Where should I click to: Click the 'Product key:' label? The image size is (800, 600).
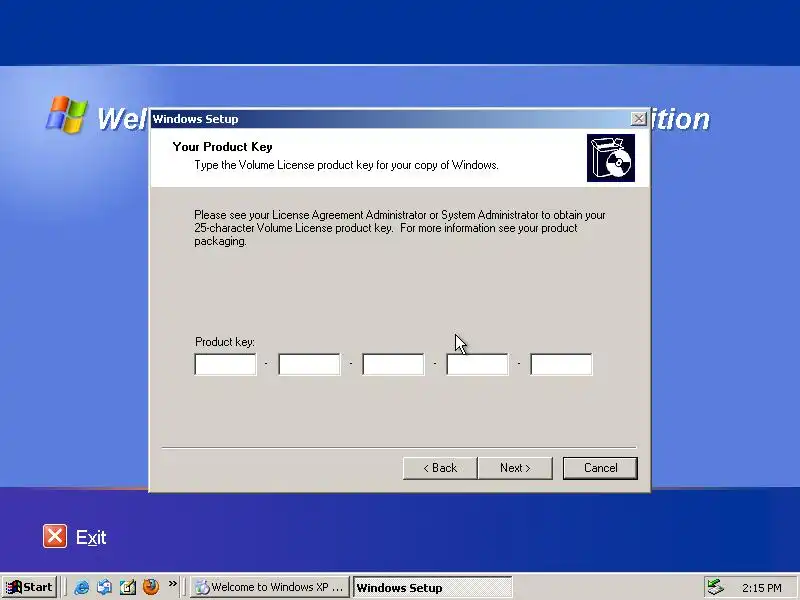tap(224, 342)
